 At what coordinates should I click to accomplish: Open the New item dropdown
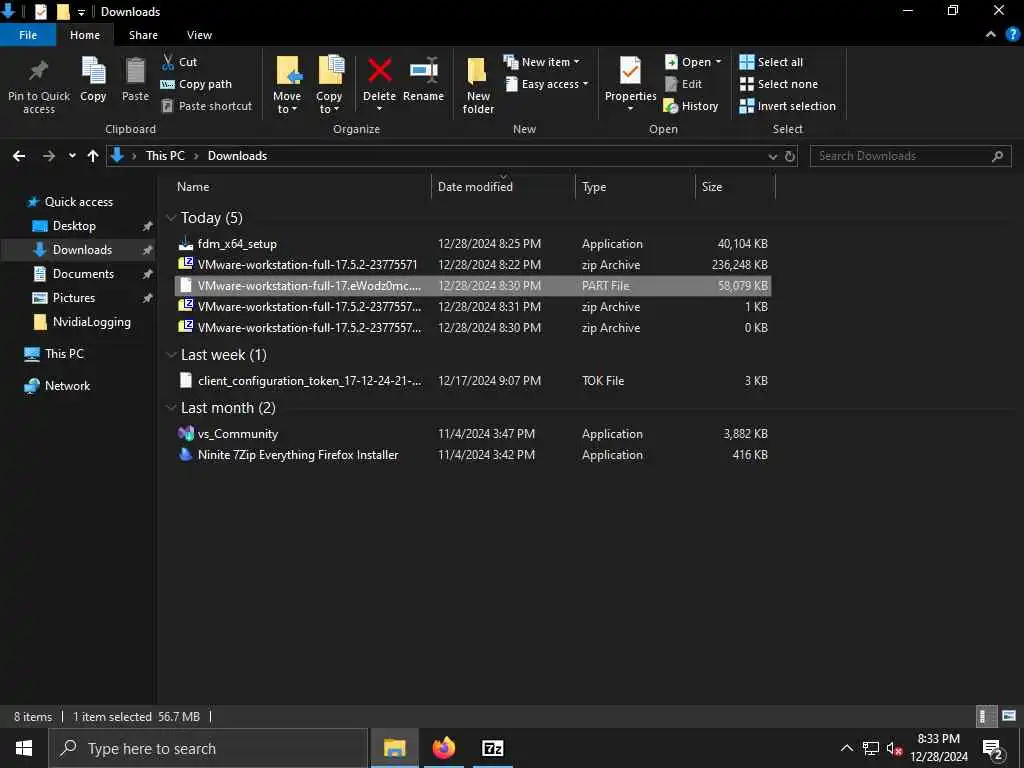tap(541, 62)
